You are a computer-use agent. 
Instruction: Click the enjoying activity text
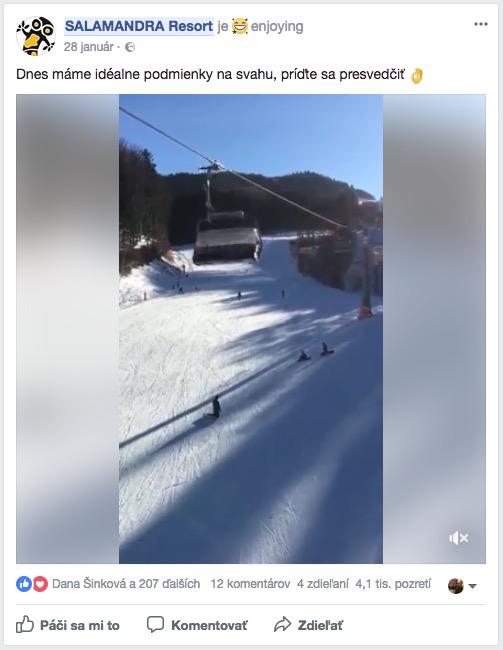(277, 27)
